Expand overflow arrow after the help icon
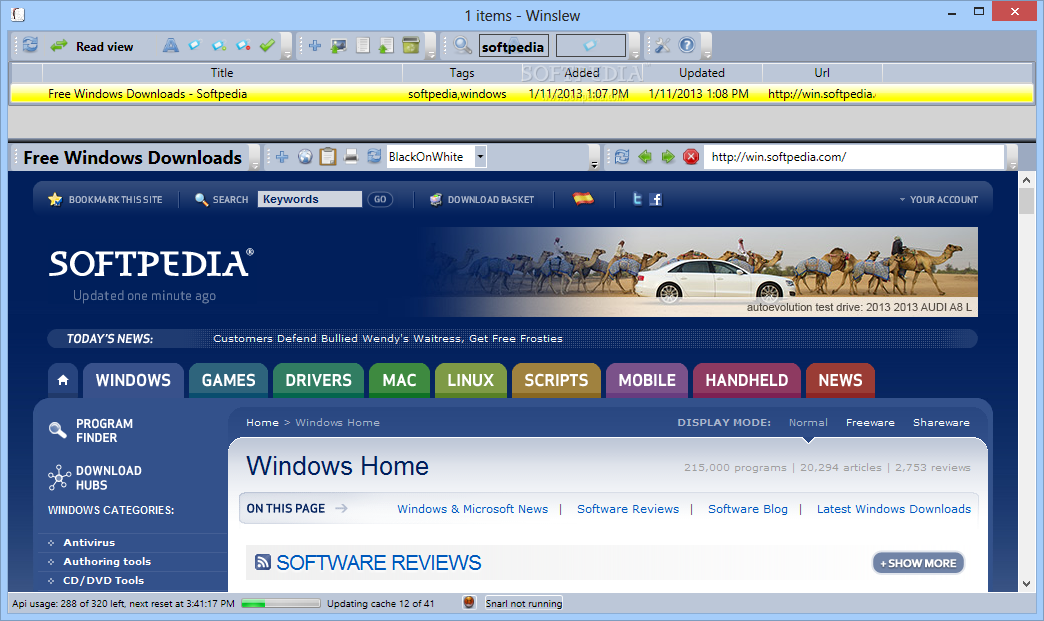Viewport: 1044px width, 621px height. [x=706, y=47]
